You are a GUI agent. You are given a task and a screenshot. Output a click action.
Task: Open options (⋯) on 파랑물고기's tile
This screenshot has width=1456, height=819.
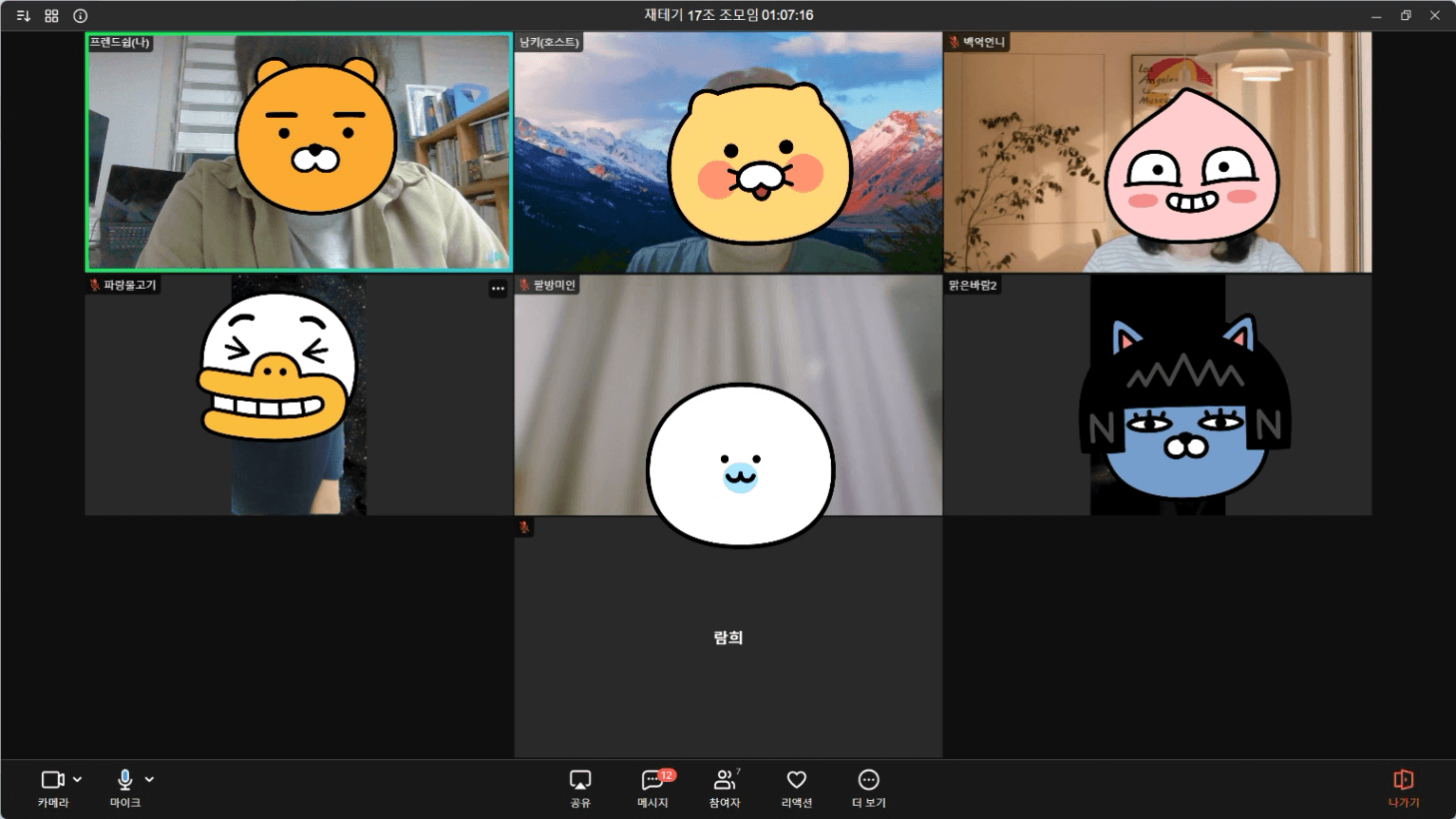[497, 289]
